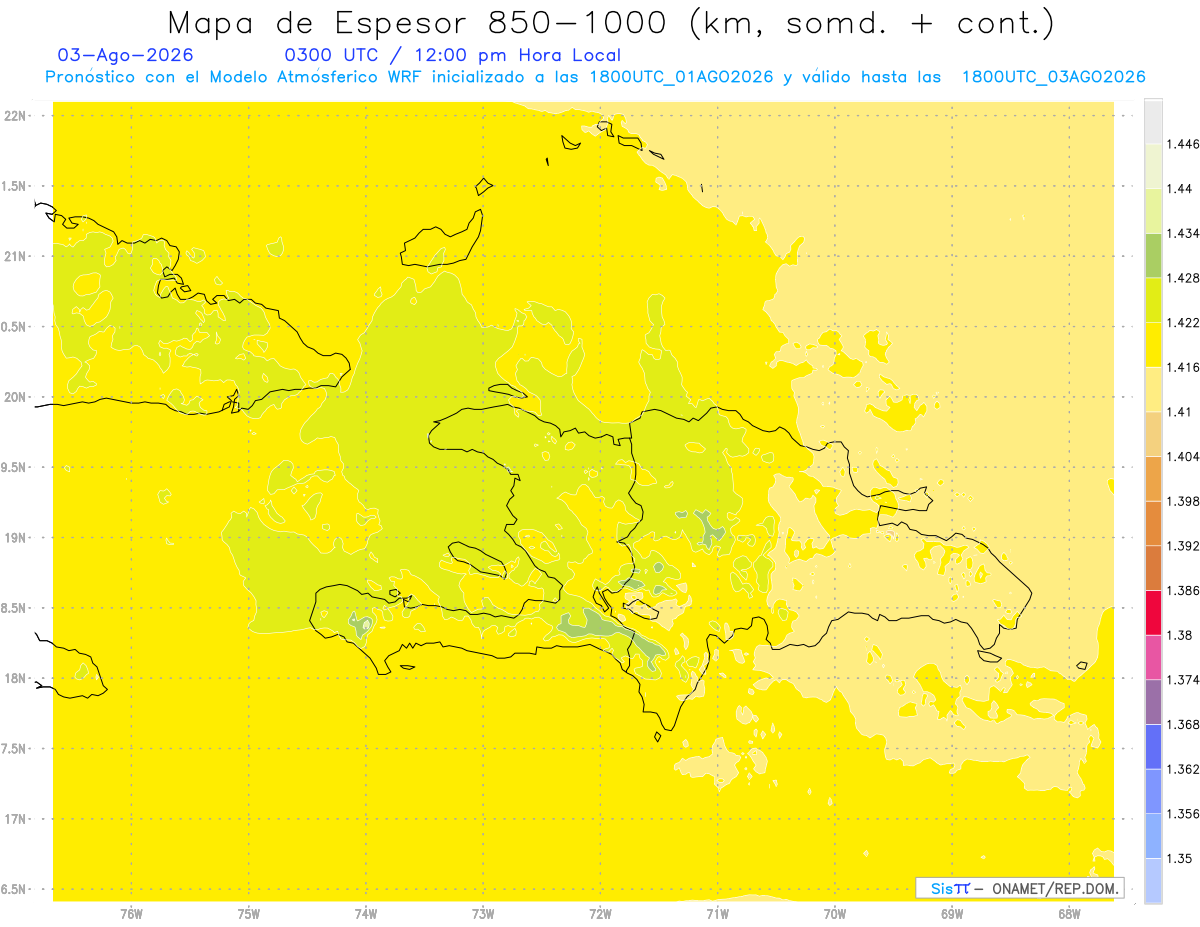Click the 71W longitude label

717,914
